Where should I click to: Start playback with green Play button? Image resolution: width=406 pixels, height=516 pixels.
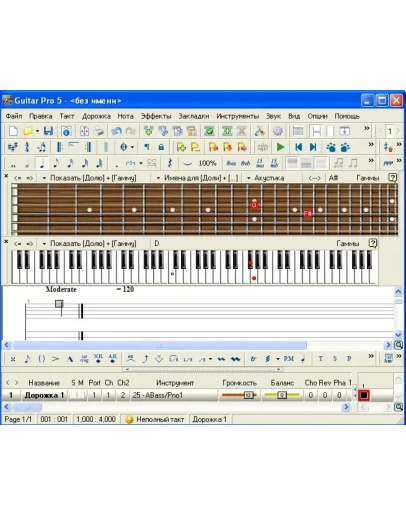click(281, 147)
